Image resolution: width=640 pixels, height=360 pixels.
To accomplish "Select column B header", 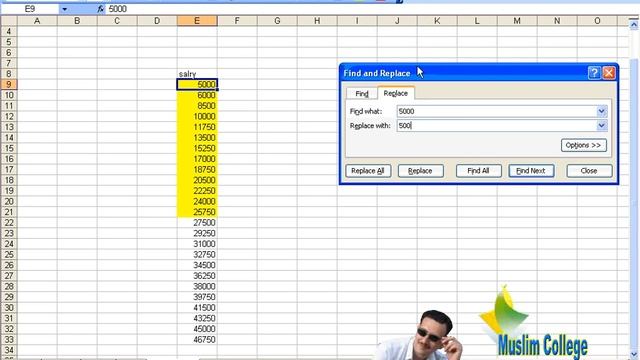I will coord(77,21).
